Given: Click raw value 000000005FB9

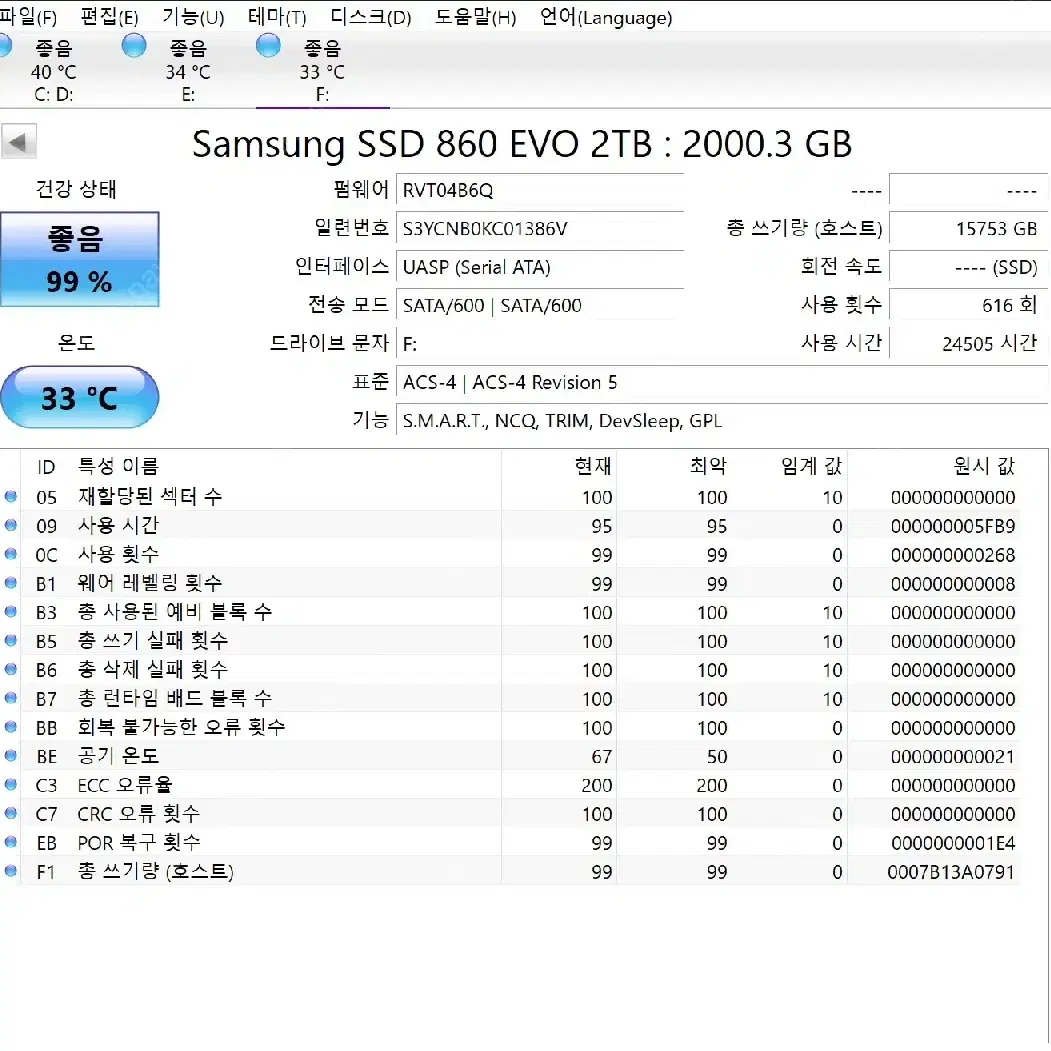Looking at the screenshot, I should [x=952, y=526].
